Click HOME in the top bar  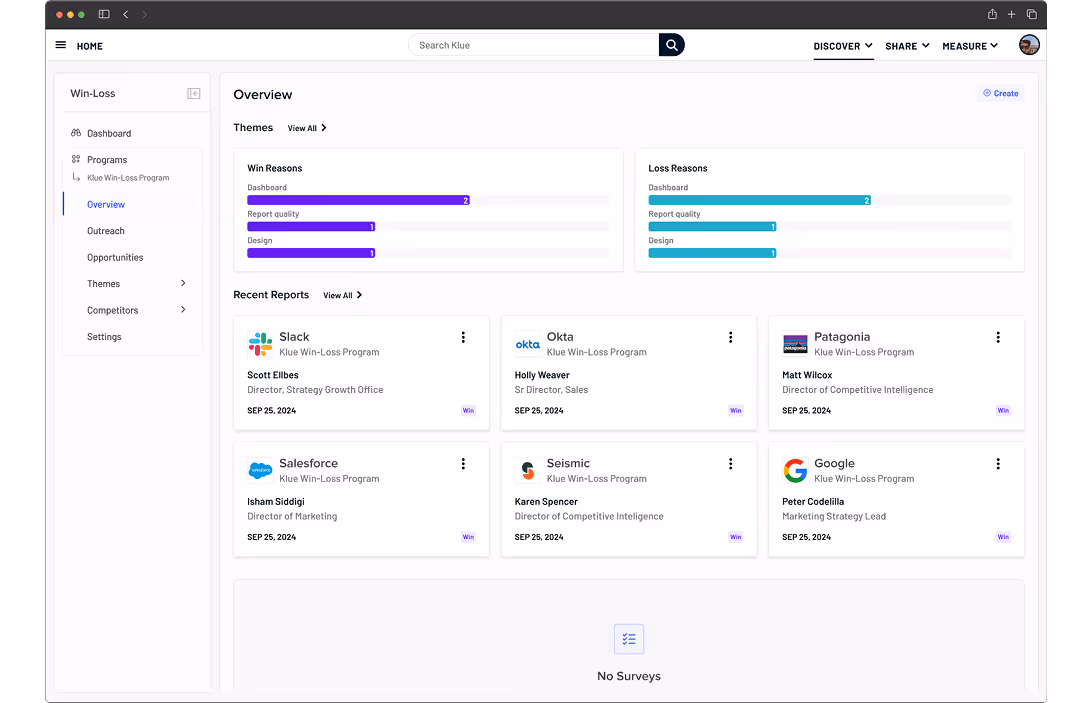click(x=90, y=46)
